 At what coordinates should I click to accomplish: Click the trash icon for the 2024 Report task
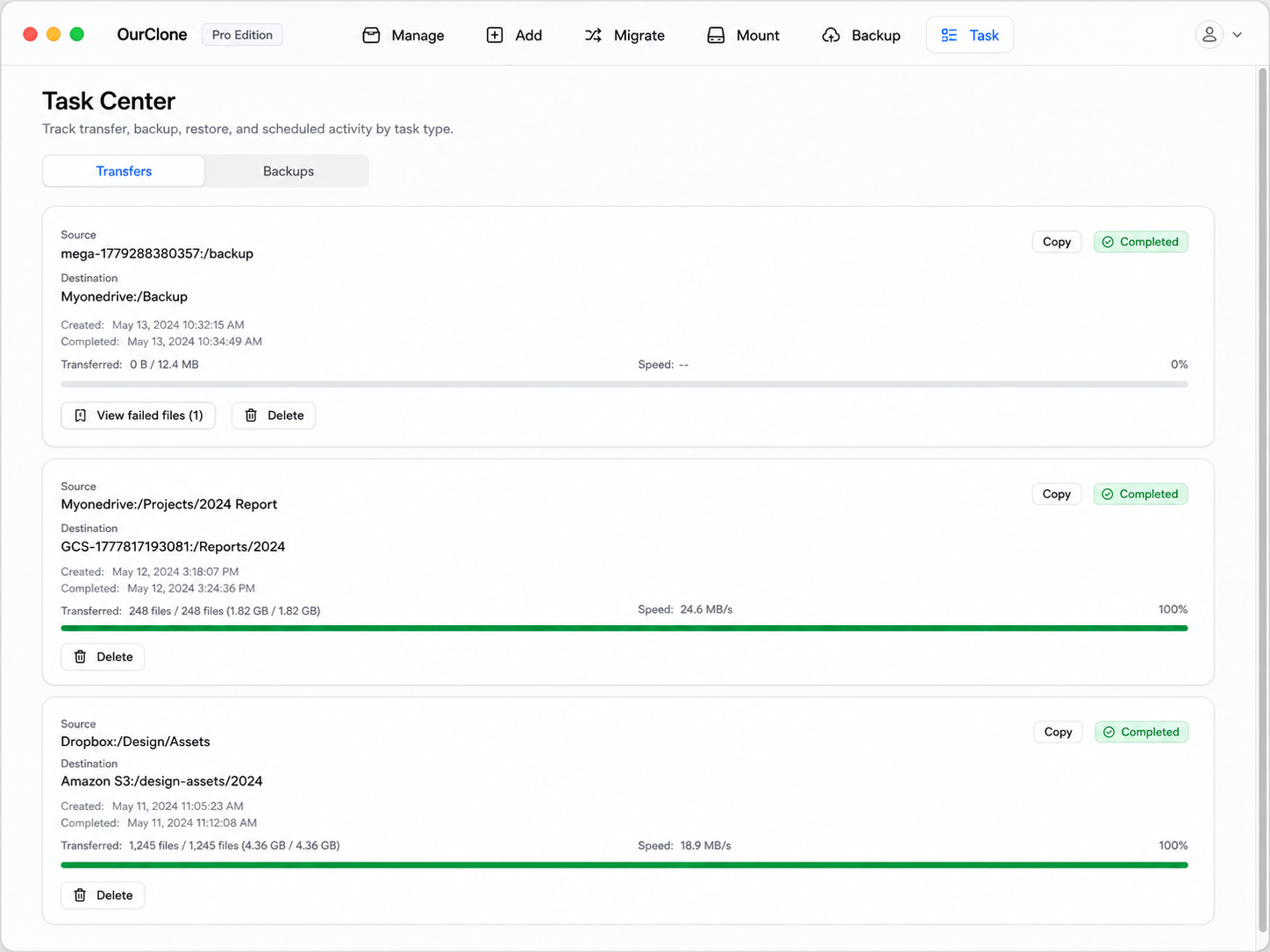point(80,657)
